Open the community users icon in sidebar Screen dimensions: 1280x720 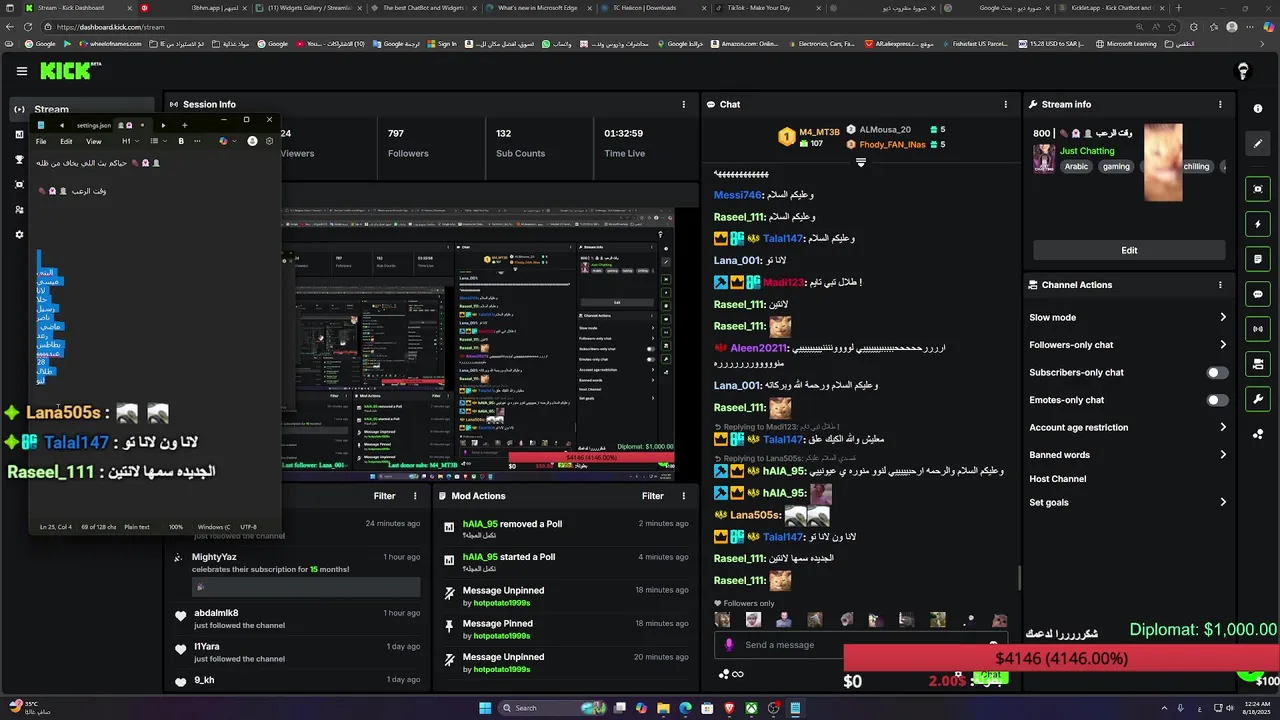19,210
